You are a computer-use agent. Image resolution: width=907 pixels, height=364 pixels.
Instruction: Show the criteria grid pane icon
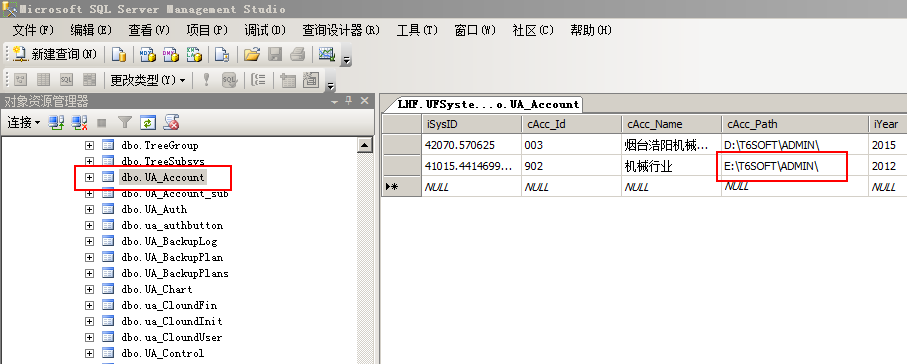[43, 80]
